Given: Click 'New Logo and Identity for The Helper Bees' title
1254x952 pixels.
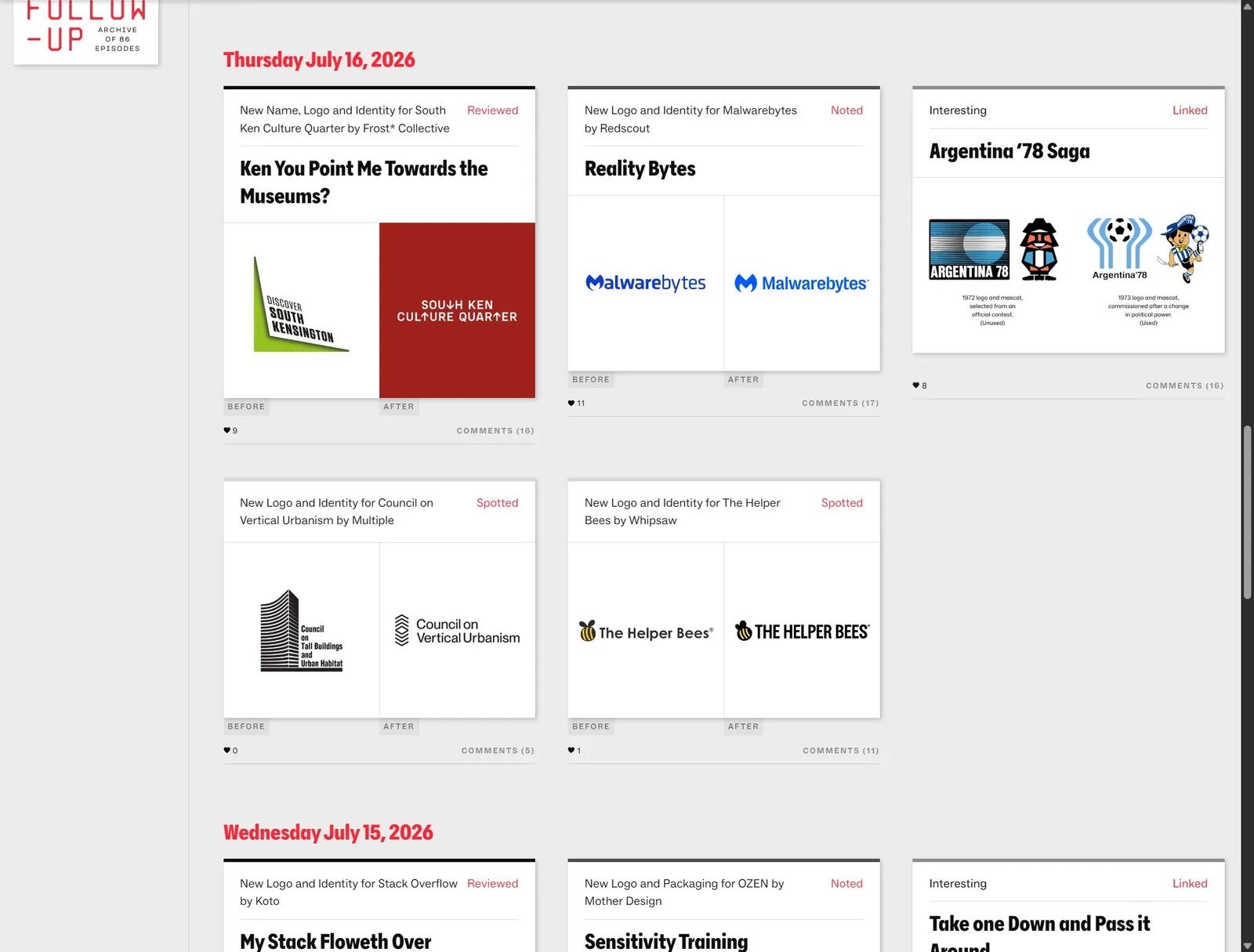Looking at the screenshot, I should pos(683,512).
